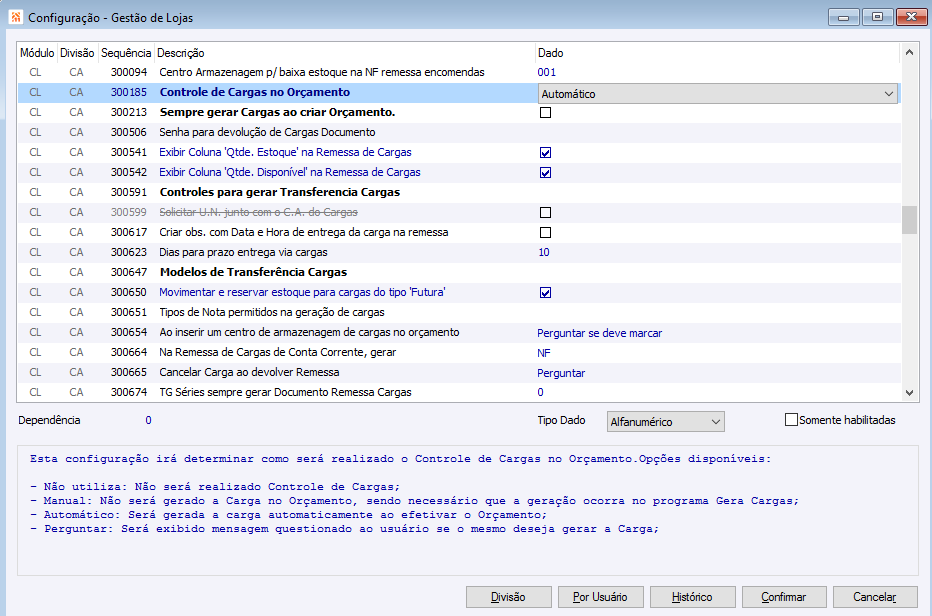932x616 pixels.
Task: Click sequence number '300647'
Action: click(128, 272)
